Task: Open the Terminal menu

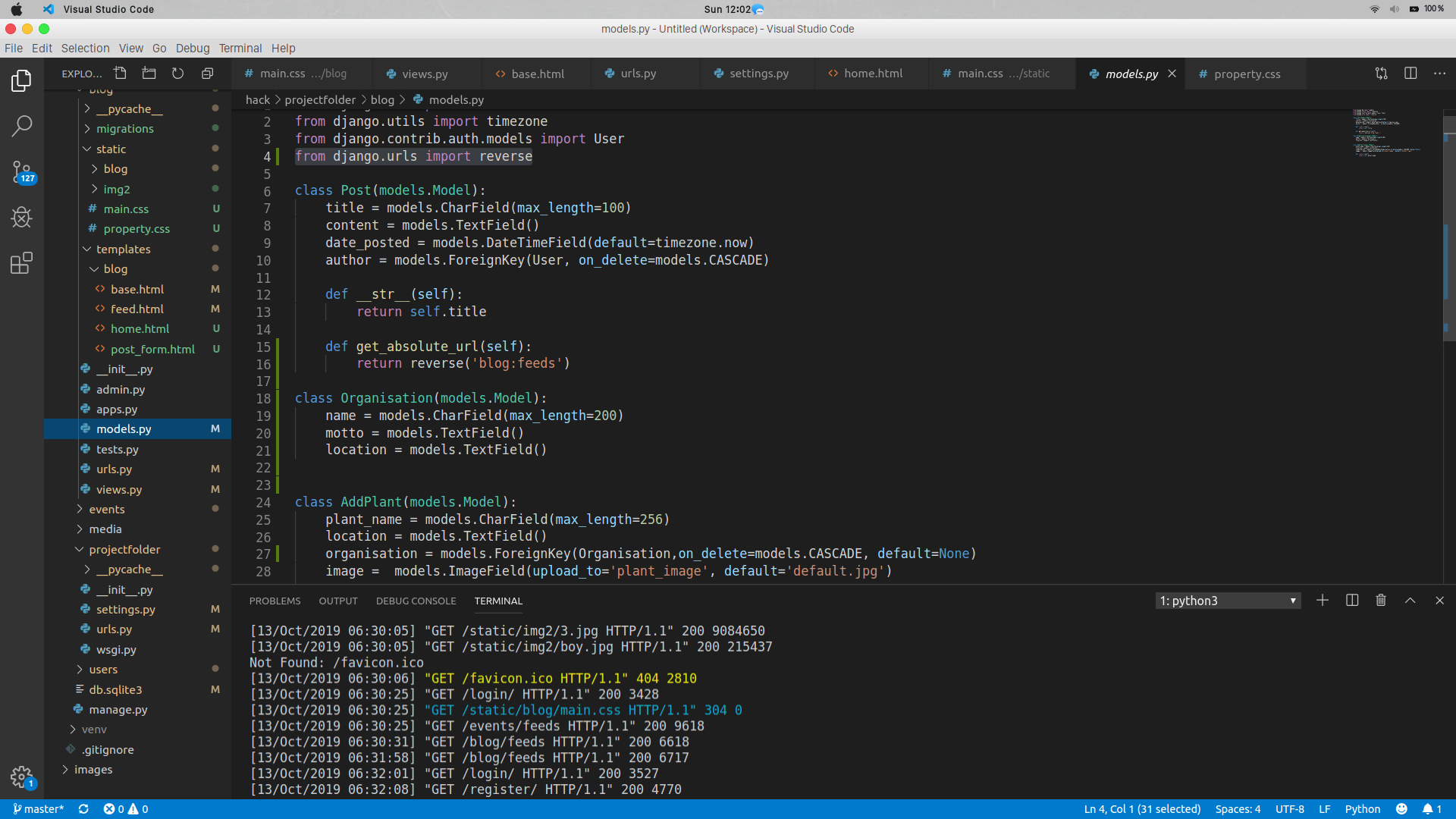Action: [240, 48]
